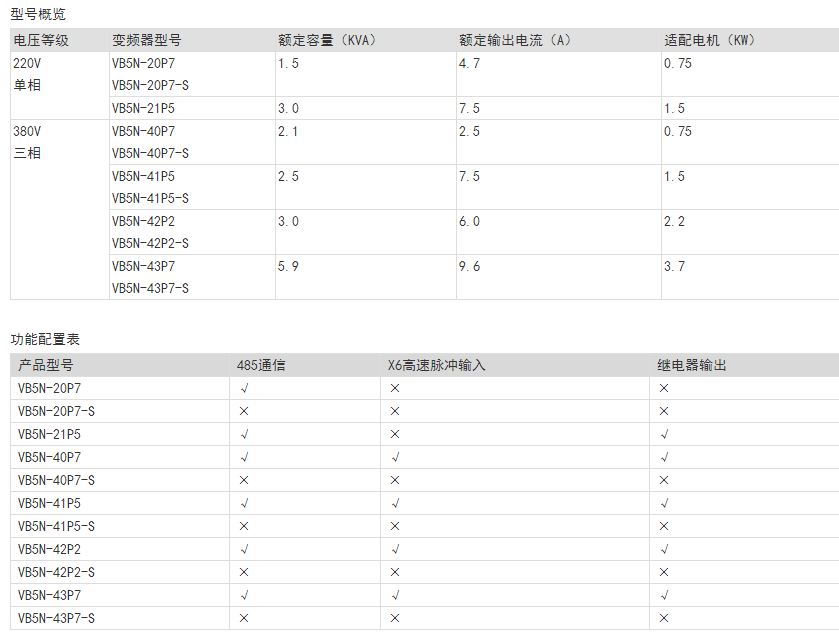The height and width of the screenshot is (644, 839).
Task: Select VB5N-40P7-S in the 产品型号 column
Action: (57, 481)
